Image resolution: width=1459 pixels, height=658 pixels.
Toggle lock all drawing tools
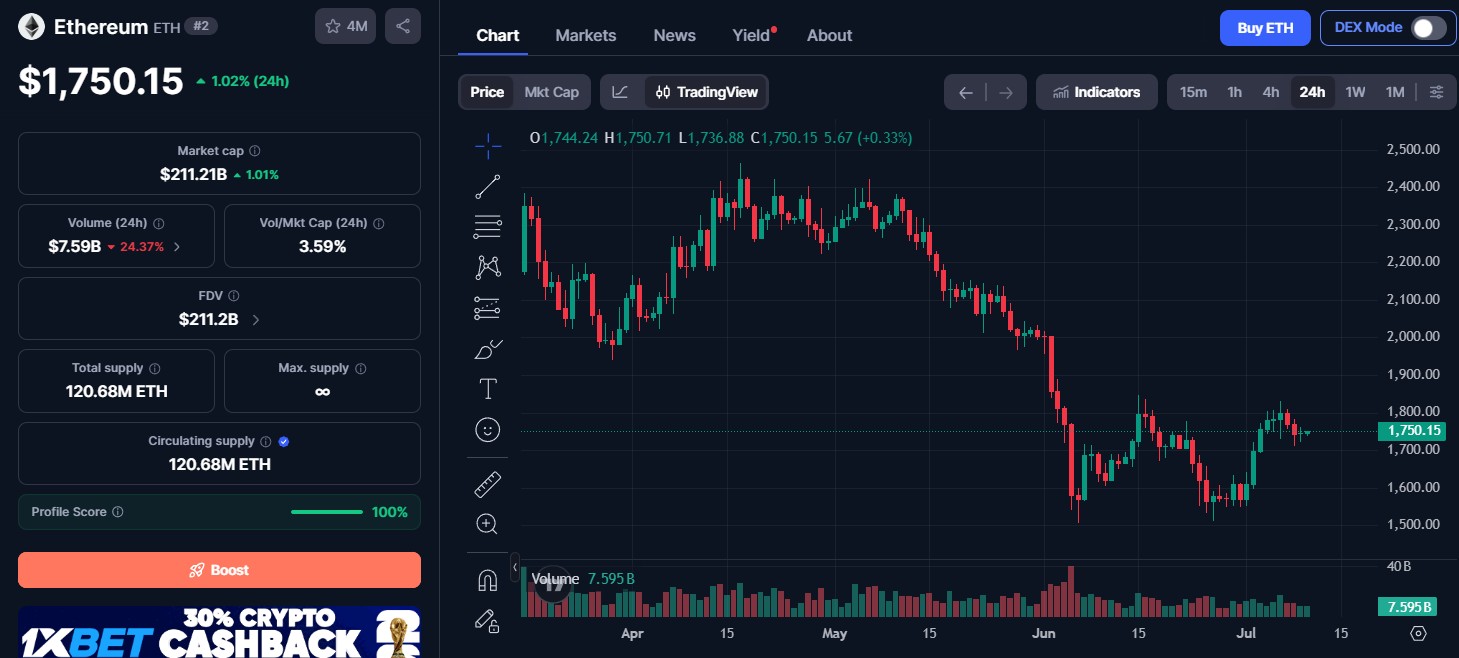[488, 621]
